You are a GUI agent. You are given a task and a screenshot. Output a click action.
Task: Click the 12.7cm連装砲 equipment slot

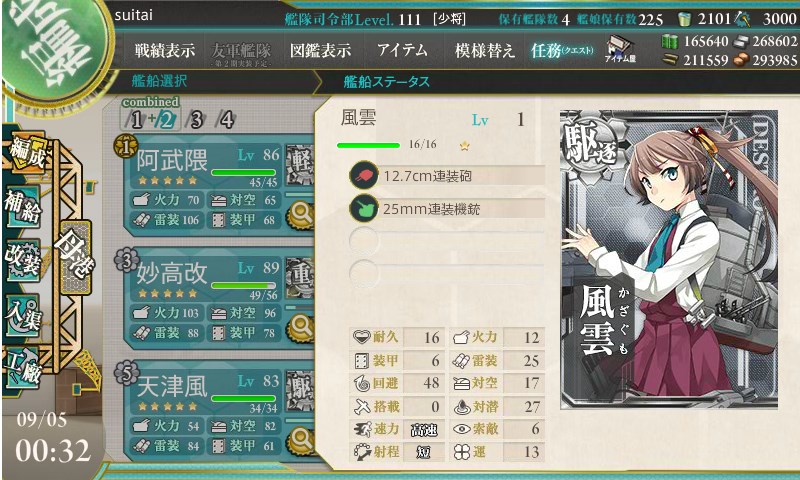(x=447, y=176)
